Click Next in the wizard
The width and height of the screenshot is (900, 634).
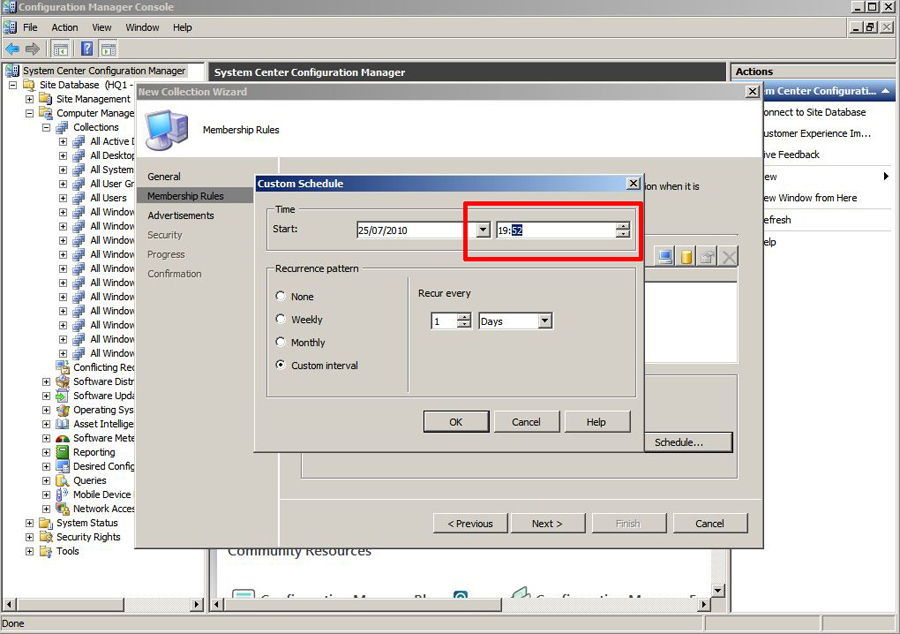click(x=547, y=523)
